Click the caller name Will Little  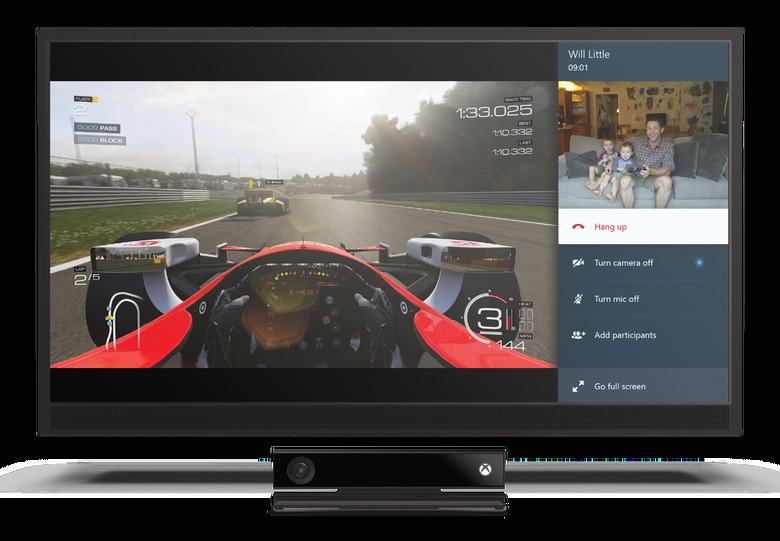[589, 54]
